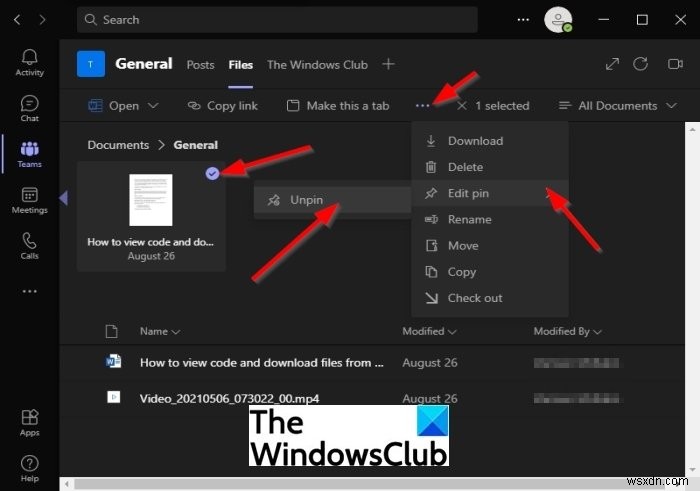Select Edit pin menu entry
700x491 pixels.
[x=490, y=193]
